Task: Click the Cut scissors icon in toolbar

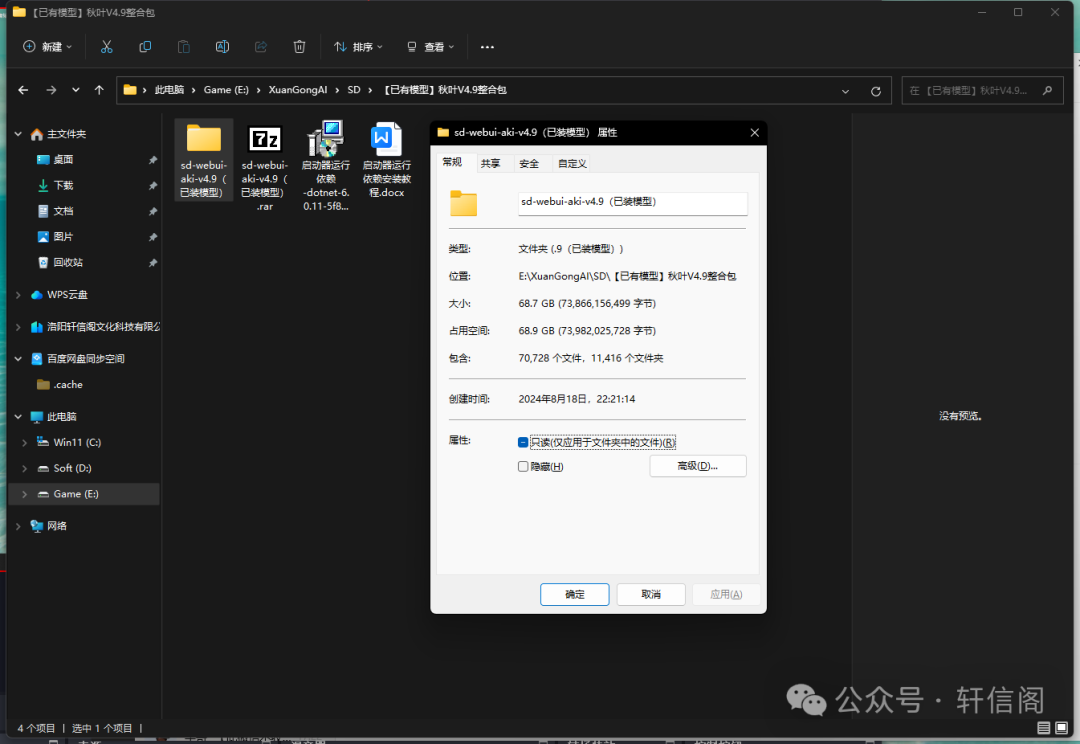Action: click(x=107, y=47)
